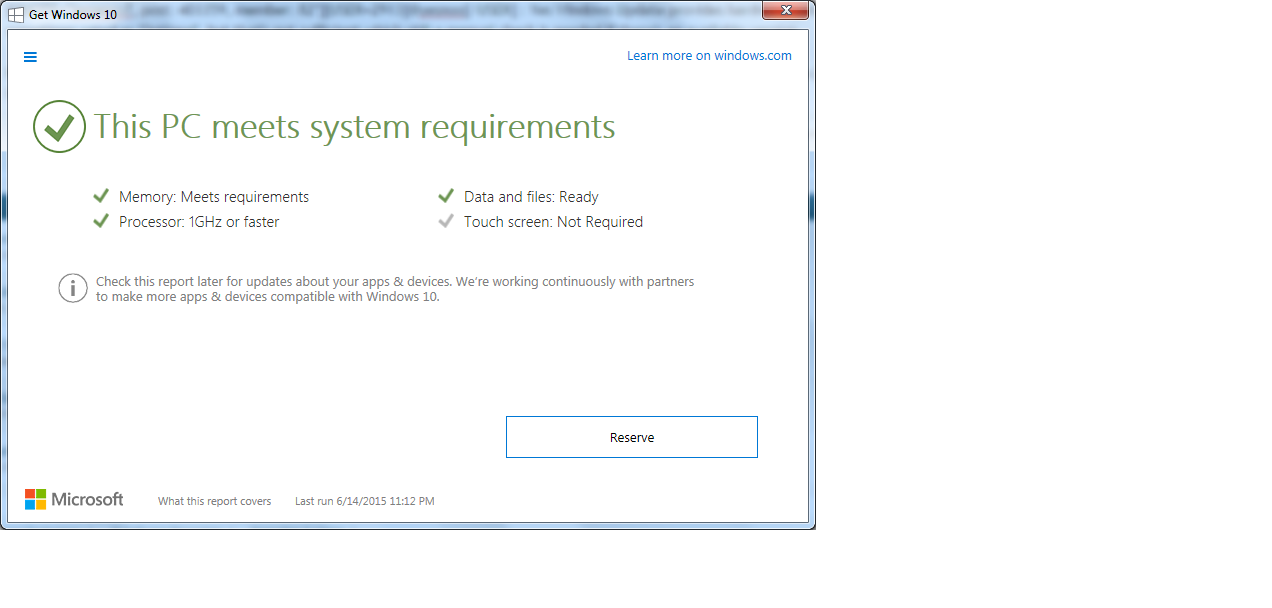Click the 'Get Windows 10' title bar text
Screen dimensions: 1272x608
[73, 15]
